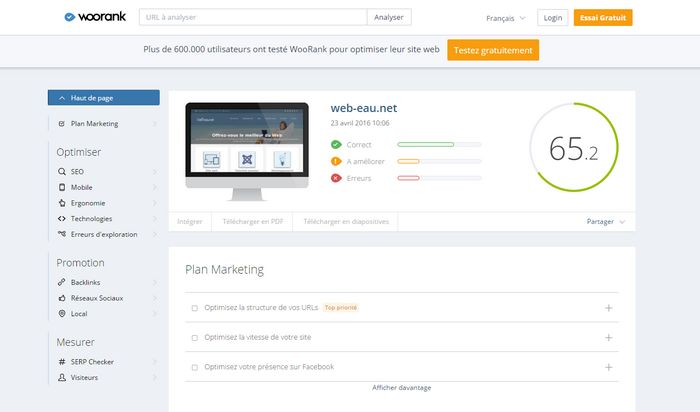Screen dimensions: 700x412
Task: Expand the Facebook presence task with plus
Action: coord(608,367)
